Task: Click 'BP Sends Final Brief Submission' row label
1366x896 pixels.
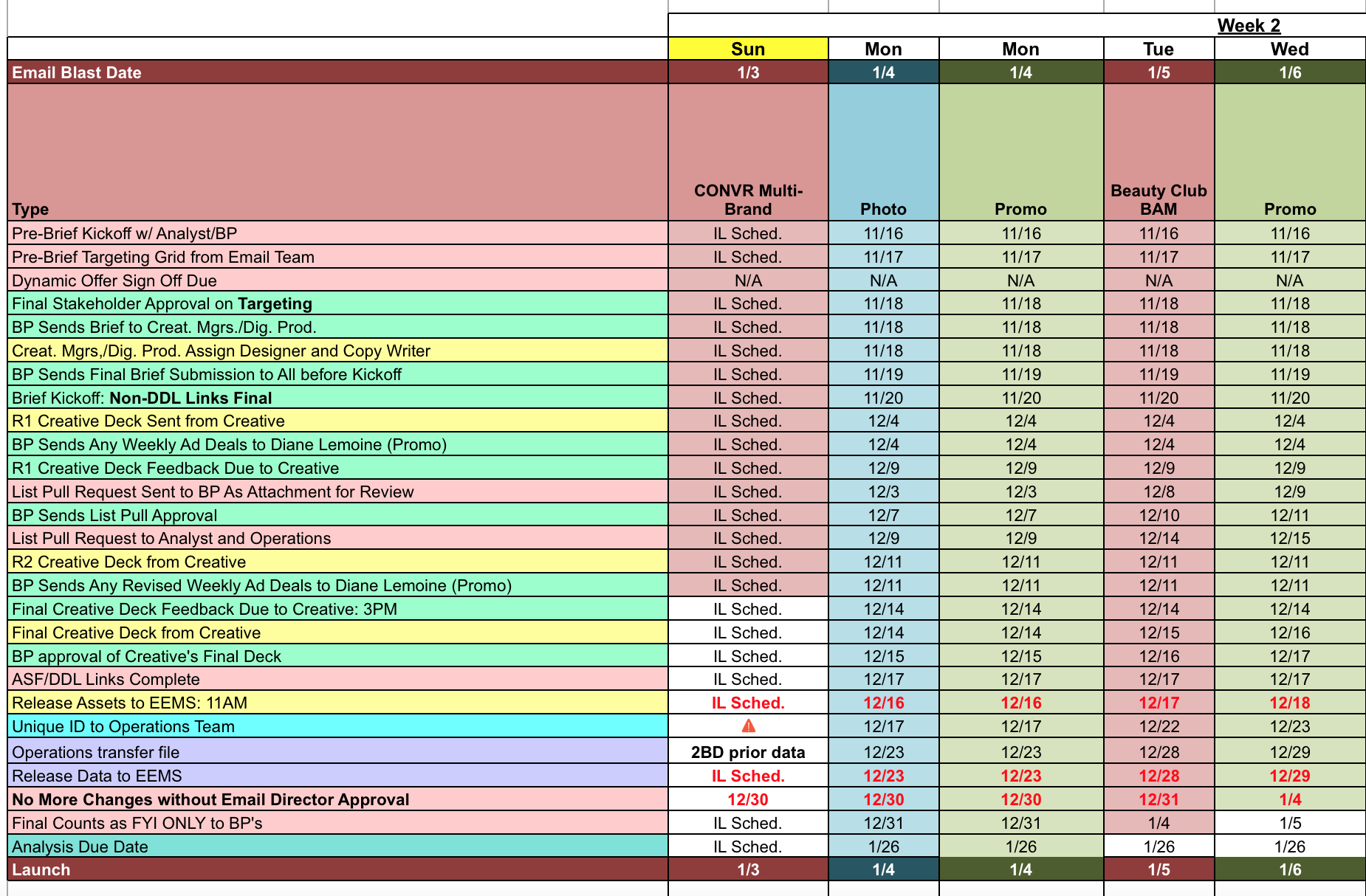Action: point(337,374)
